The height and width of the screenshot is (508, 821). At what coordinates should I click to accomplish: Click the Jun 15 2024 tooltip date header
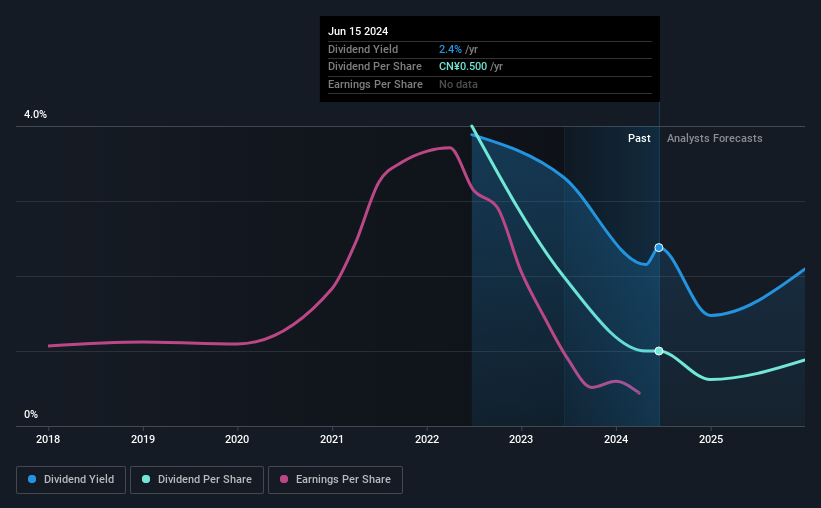pos(357,31)
